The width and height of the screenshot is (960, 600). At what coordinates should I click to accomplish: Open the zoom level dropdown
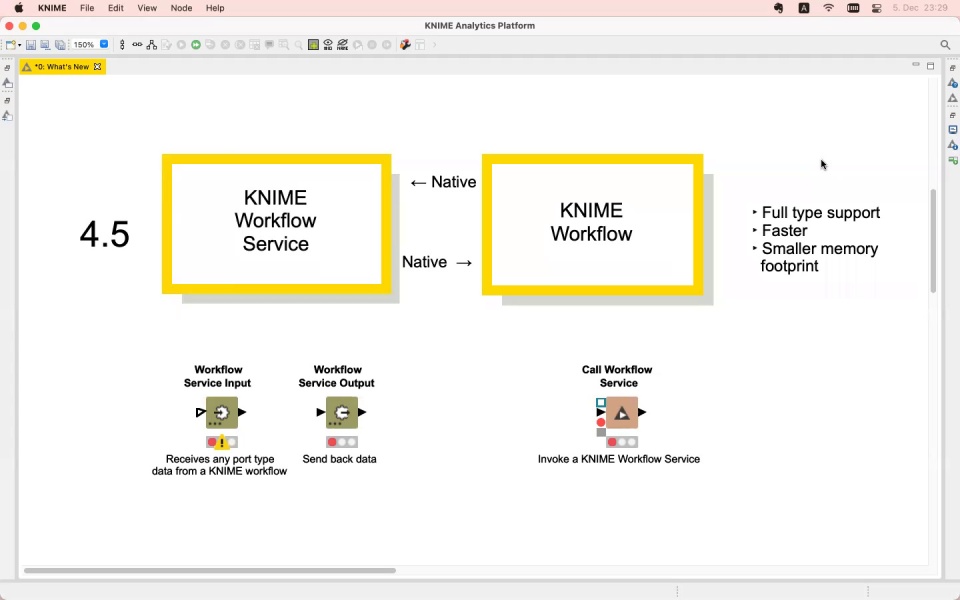pyautogui.click(x=104, y=44)
